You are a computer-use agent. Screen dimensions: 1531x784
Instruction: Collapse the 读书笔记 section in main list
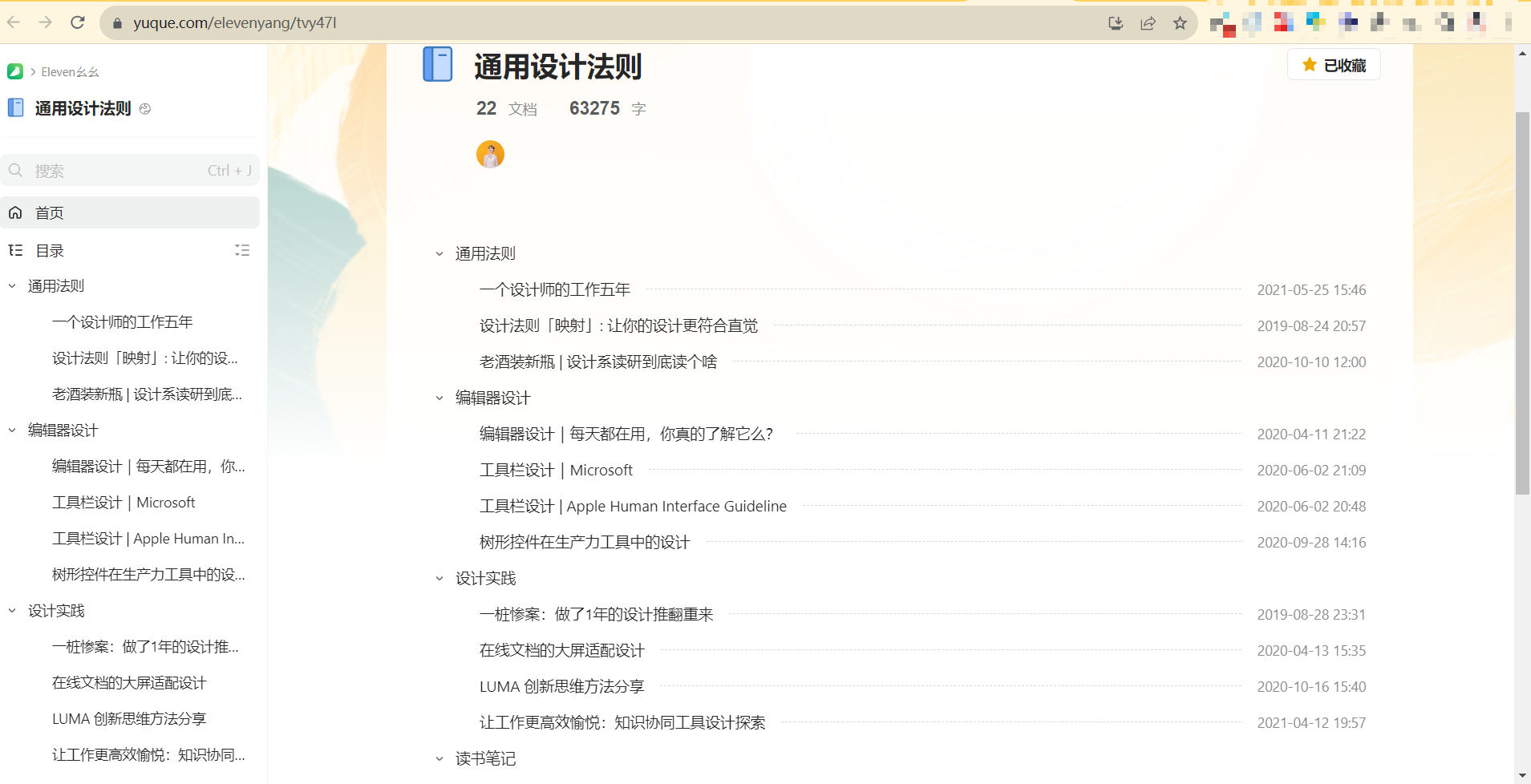439,759
